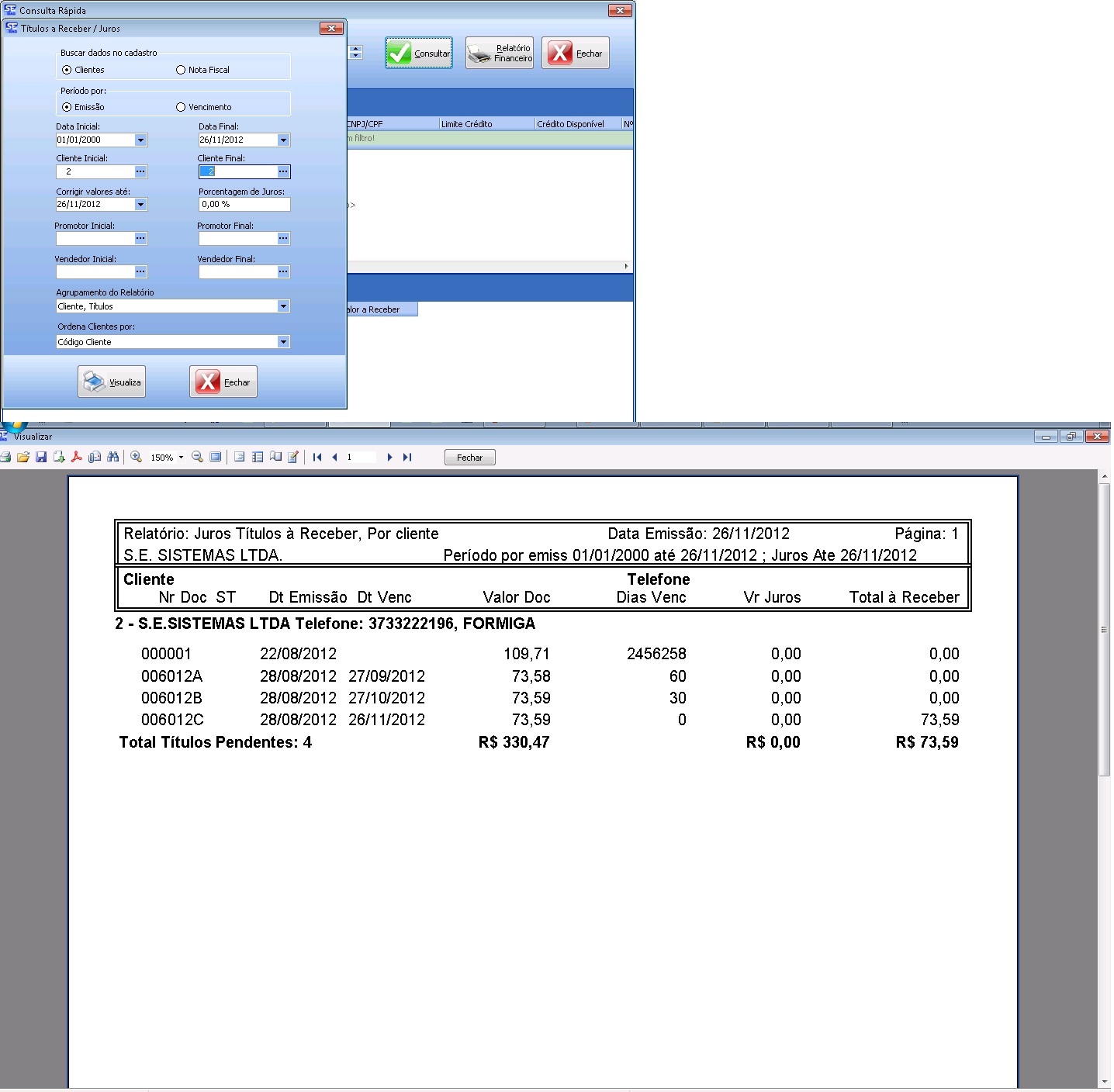Image resolution: width=1114 pixels, height=1092 pixels.
Task: Select the Emissão period radio button
Action: 67,107
